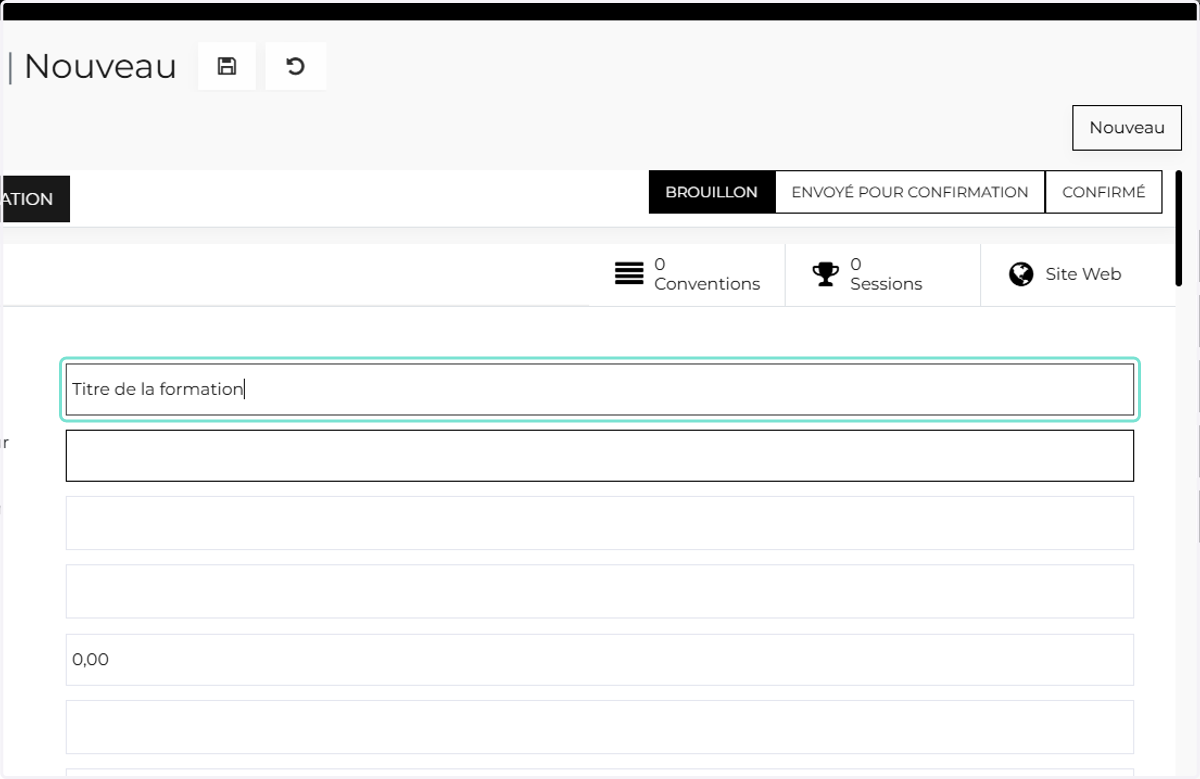Screen dimensions: 1200x779
Task: Click the Nouveau breadcrumb title text
Action: coord(100,67)
